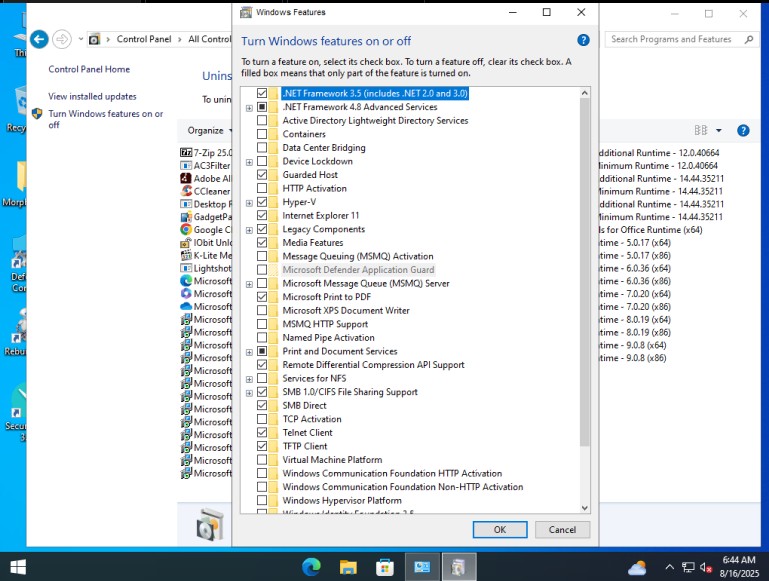The image size is (769, 581).
Task: Click the help icon in Programs and Features toolbar
Action: (x=743, y=130)
